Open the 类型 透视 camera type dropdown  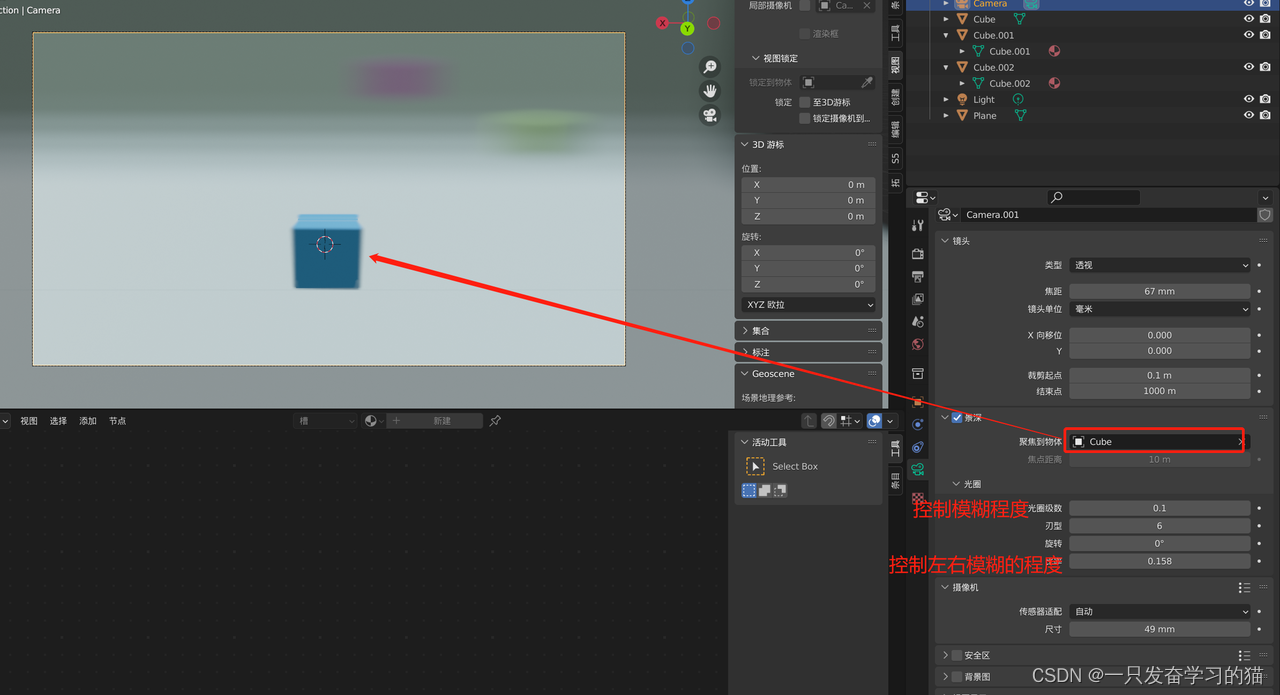(x=1159, y=265)
